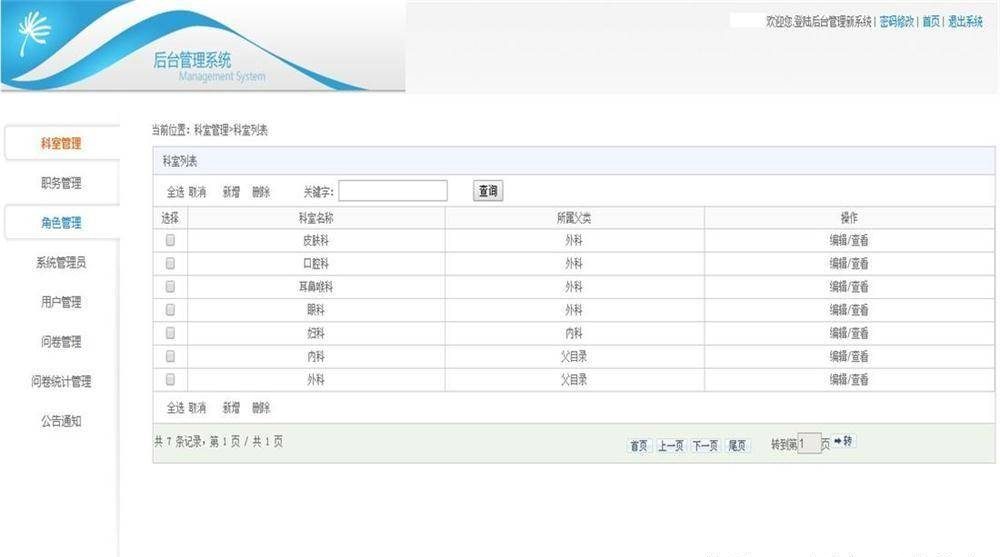This screenshot has height=557, width=1000.
Task: Click 删除 above the table
Action: click(x=261, y=192)
